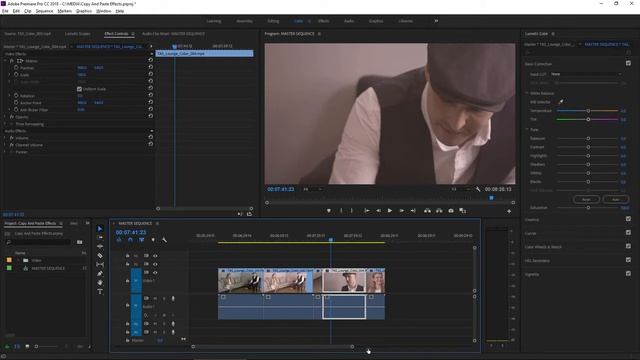The width and height of the screenshot is (640, 360).
Task: Select the Hand tool
Action: [x=100, y=282]
